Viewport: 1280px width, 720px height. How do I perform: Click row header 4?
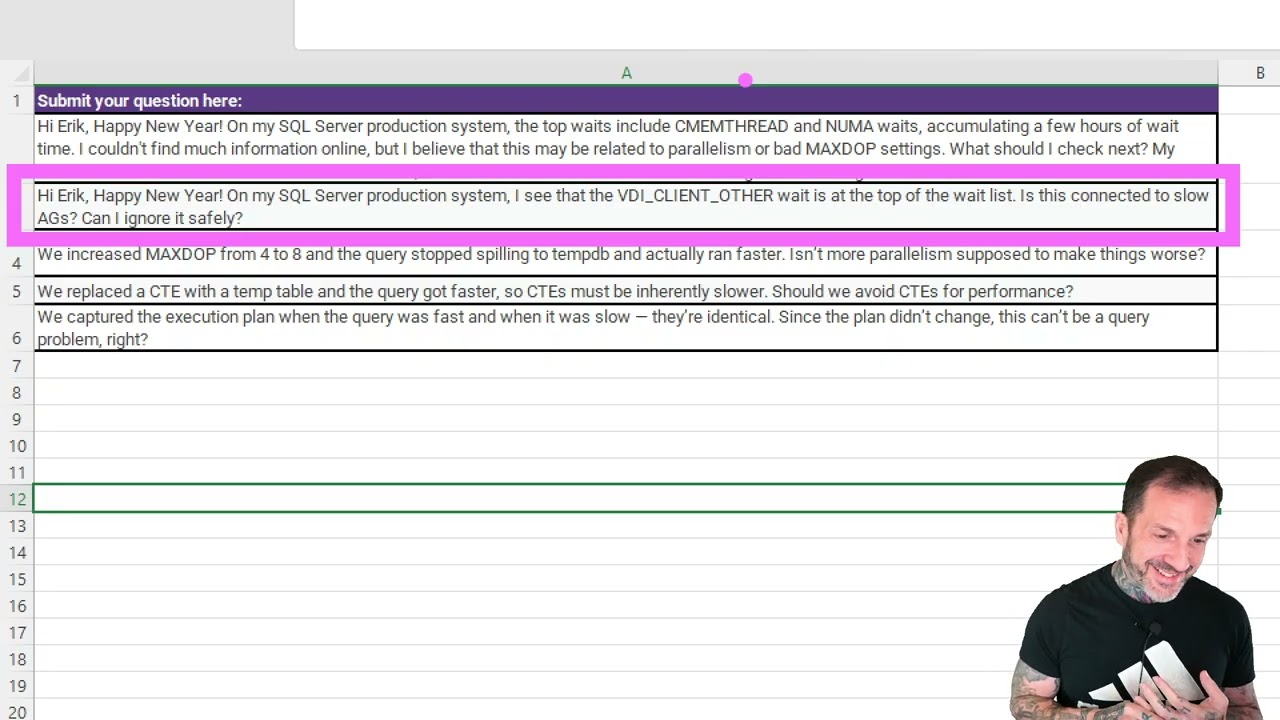point(17,262)
